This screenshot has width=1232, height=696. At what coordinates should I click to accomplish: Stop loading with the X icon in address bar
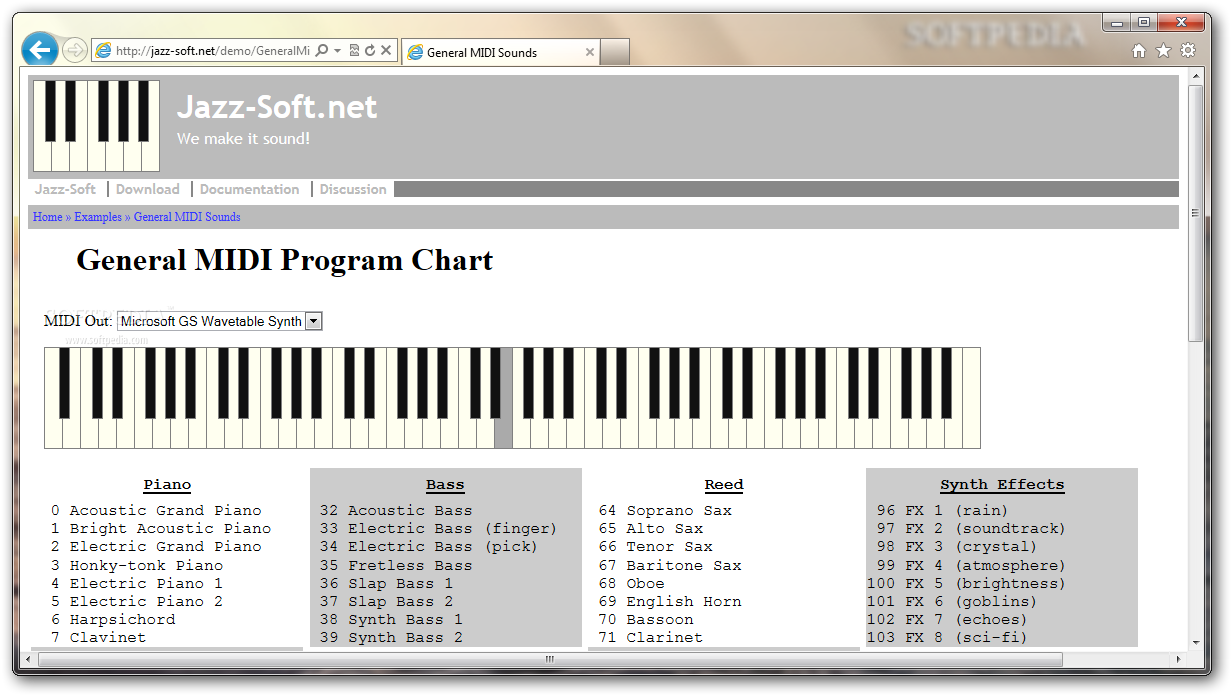[386, 50]
